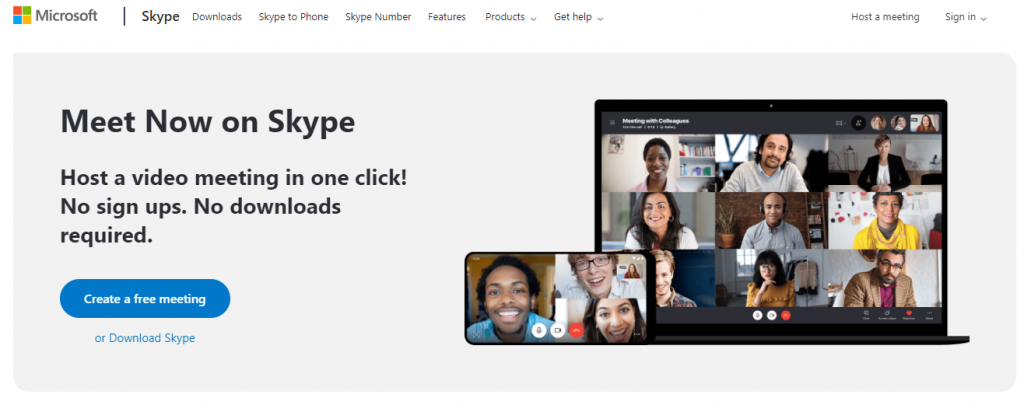Screen dimensions: 1024x419
Task: Click Create a free meeting button
Action: (145, 299)
